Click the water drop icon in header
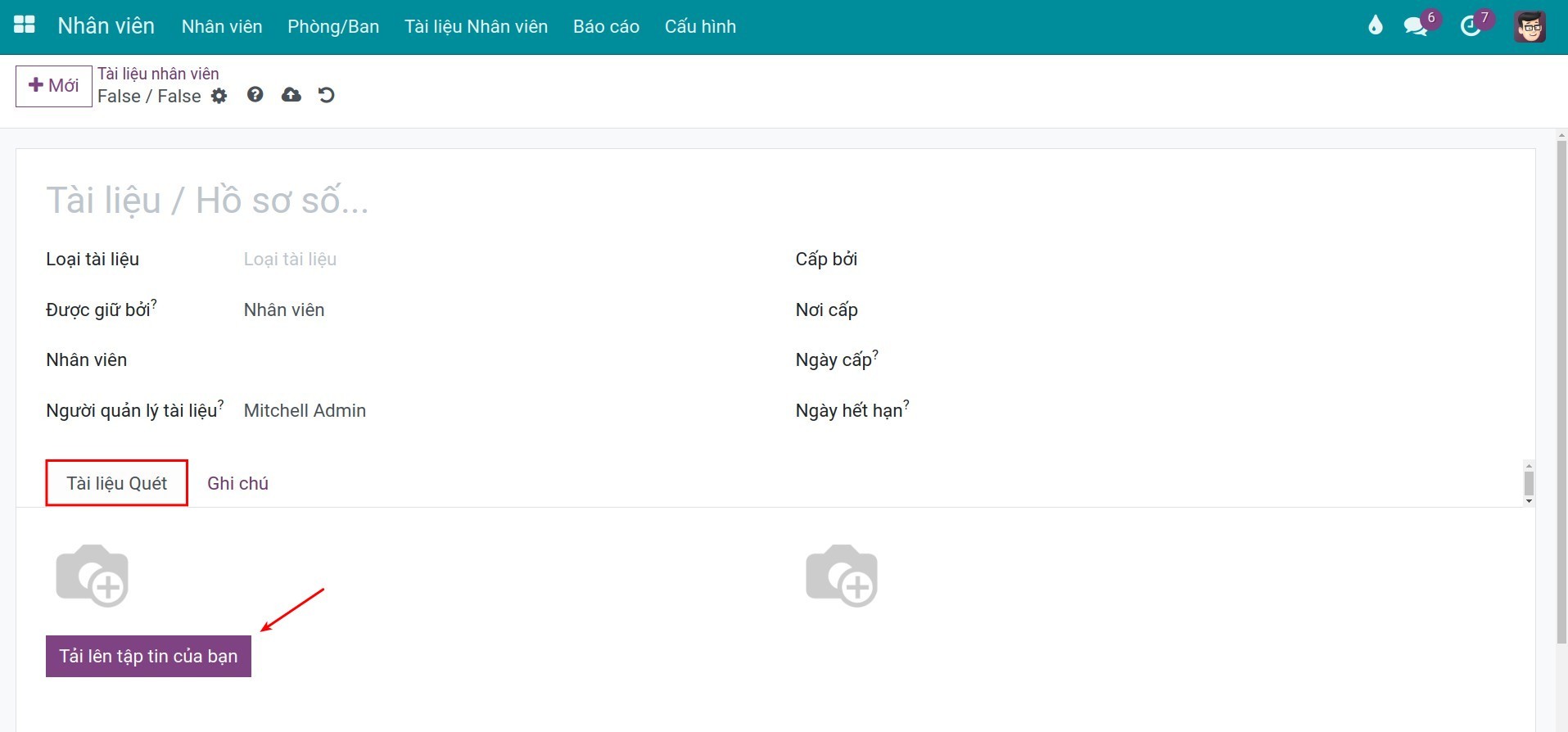 (1375, 25)
